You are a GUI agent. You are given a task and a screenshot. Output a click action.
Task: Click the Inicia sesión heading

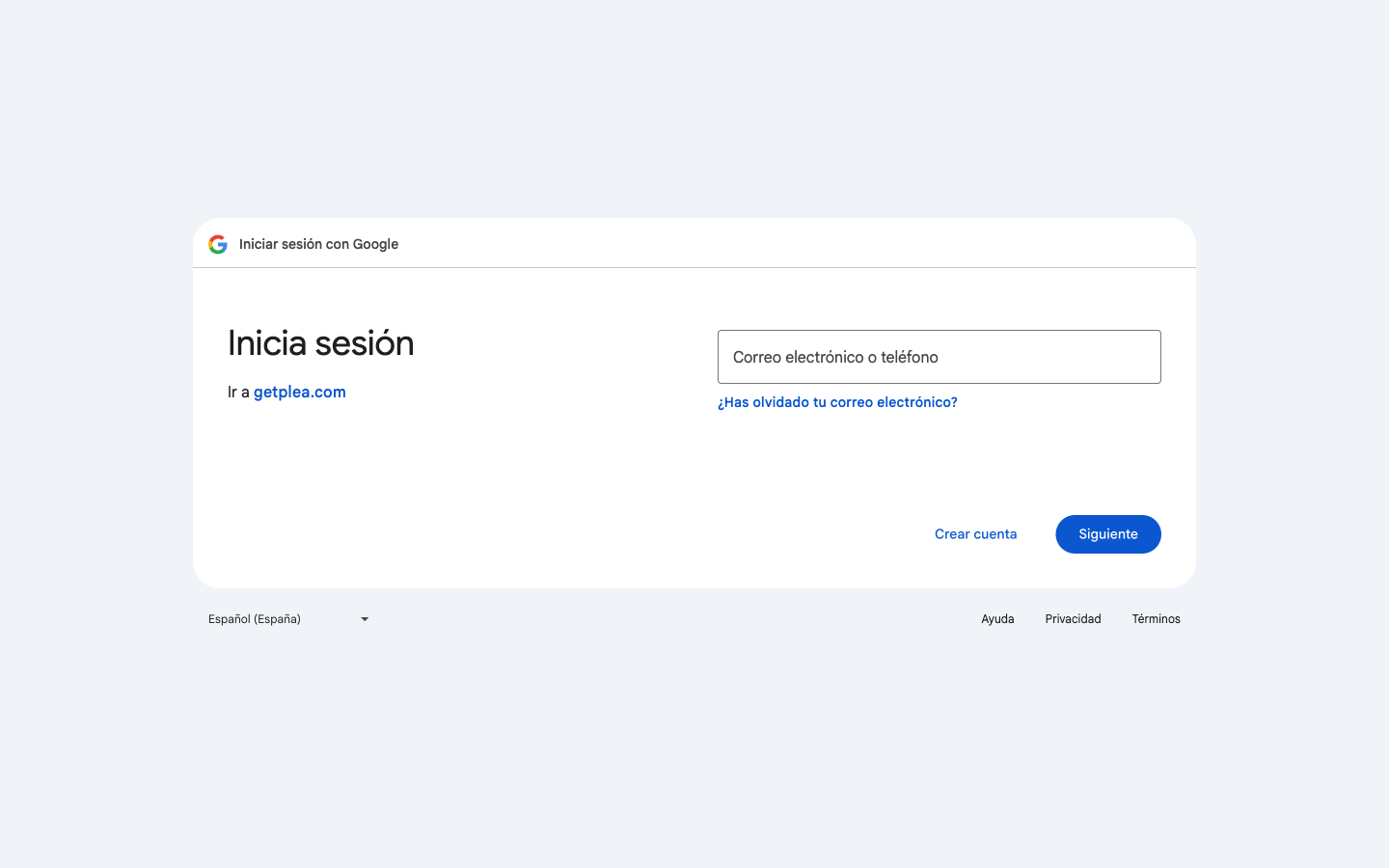[320, 343]
